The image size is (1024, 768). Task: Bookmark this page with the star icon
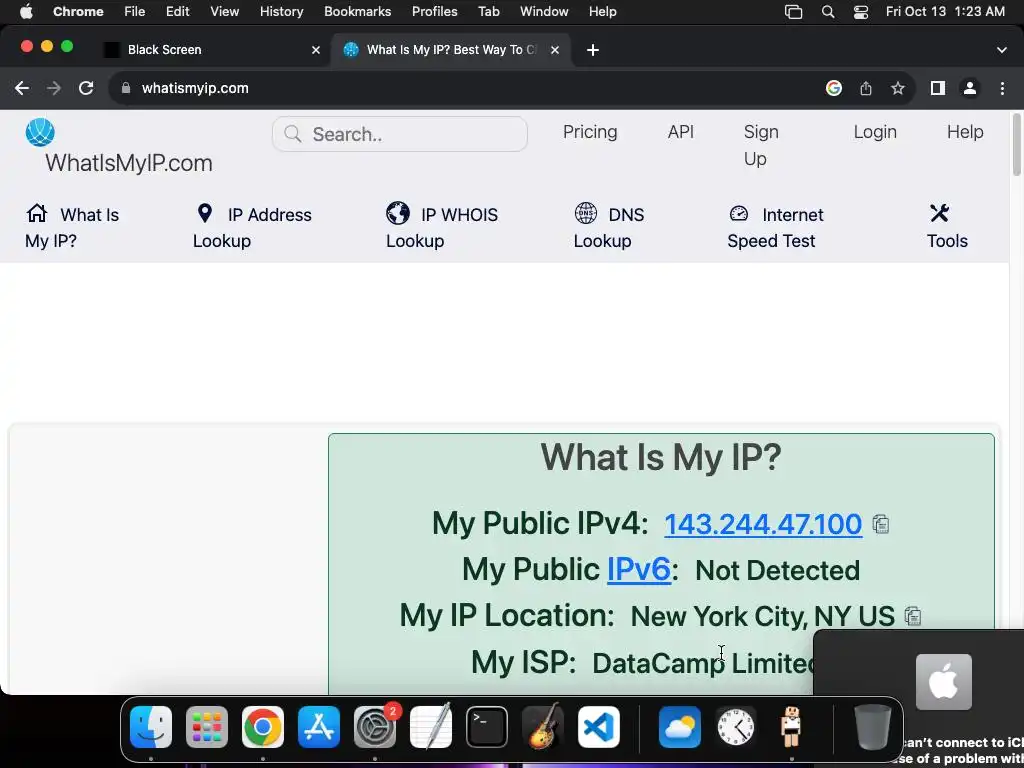pyautogui.click(x=898, y=88)
